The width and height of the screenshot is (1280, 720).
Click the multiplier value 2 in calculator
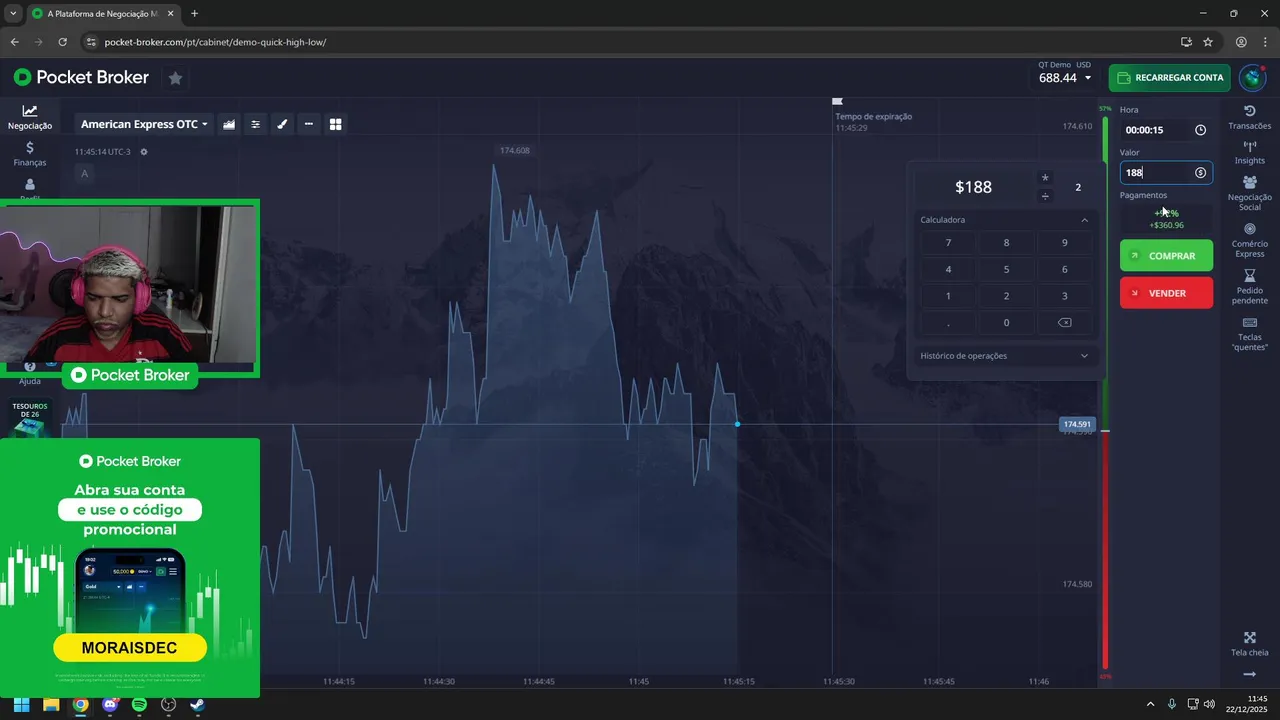pyautogui.click(x=1078, y=188)
